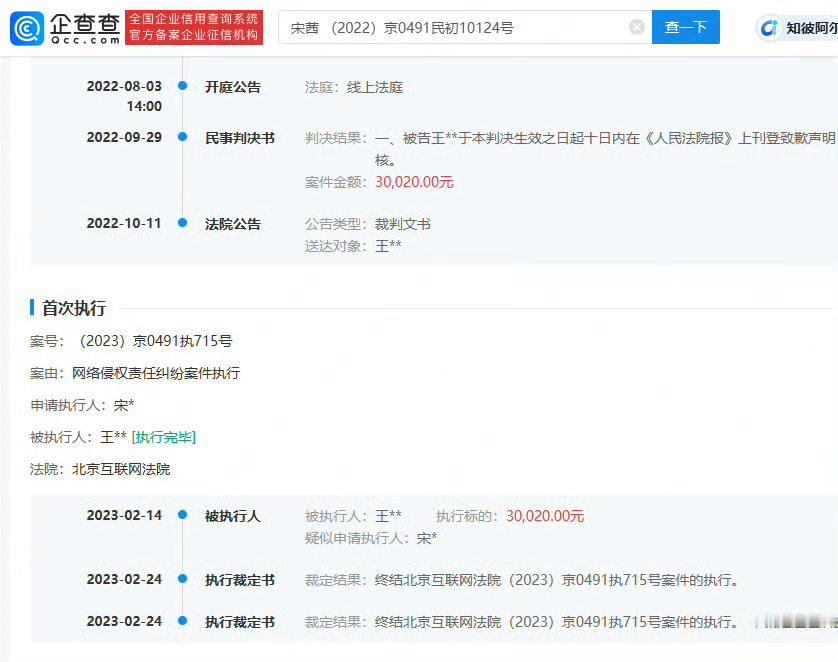Click the 裁判文书 announcement type
The image size is (838, 662).
pyautogui.click(x=402, y=224)
